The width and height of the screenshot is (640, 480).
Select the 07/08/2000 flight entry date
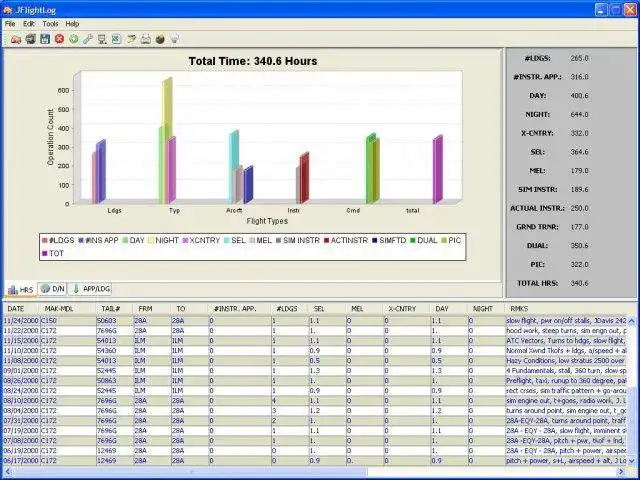[x=21, y=441]
